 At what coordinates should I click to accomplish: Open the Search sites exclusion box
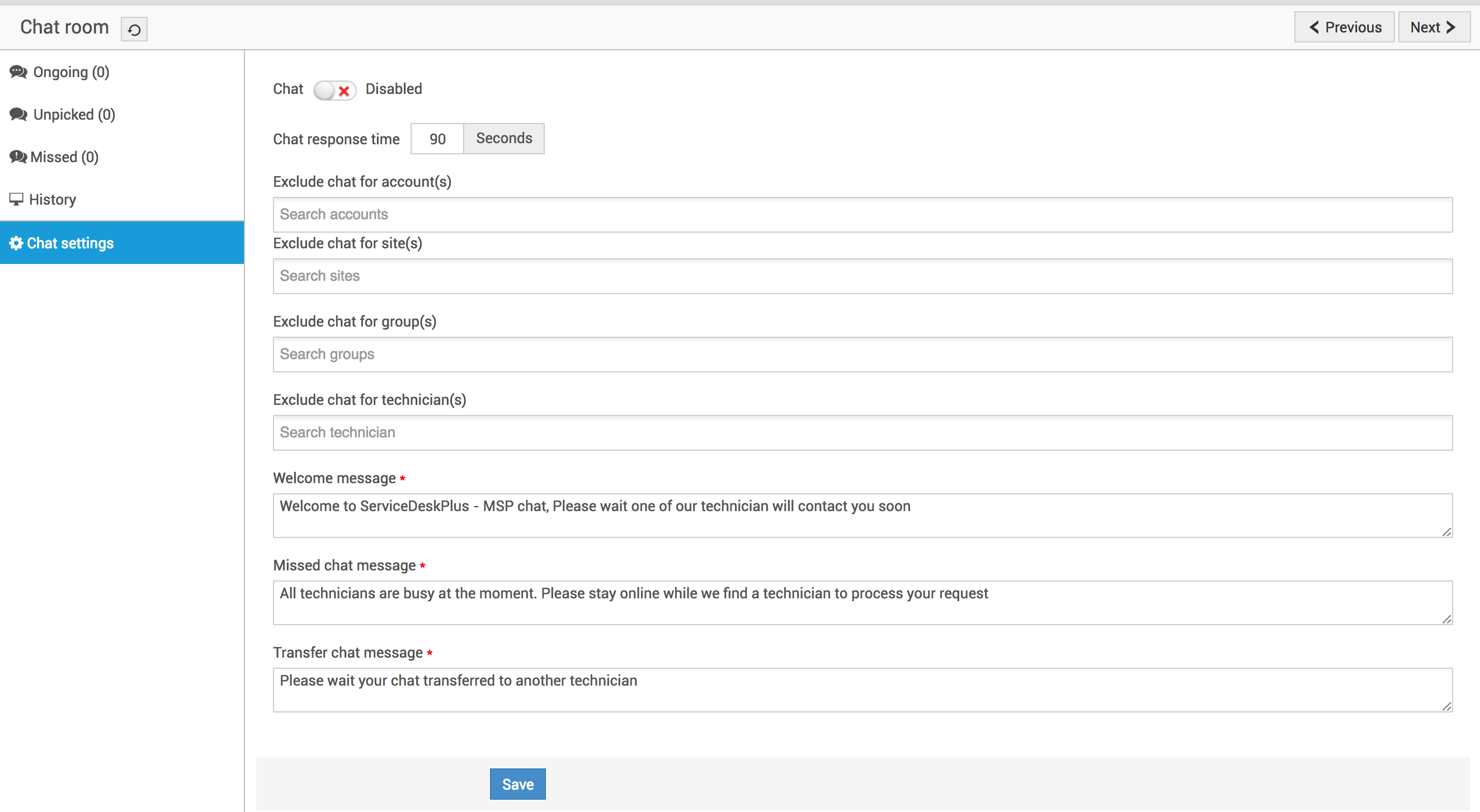[x=862, y=276]
